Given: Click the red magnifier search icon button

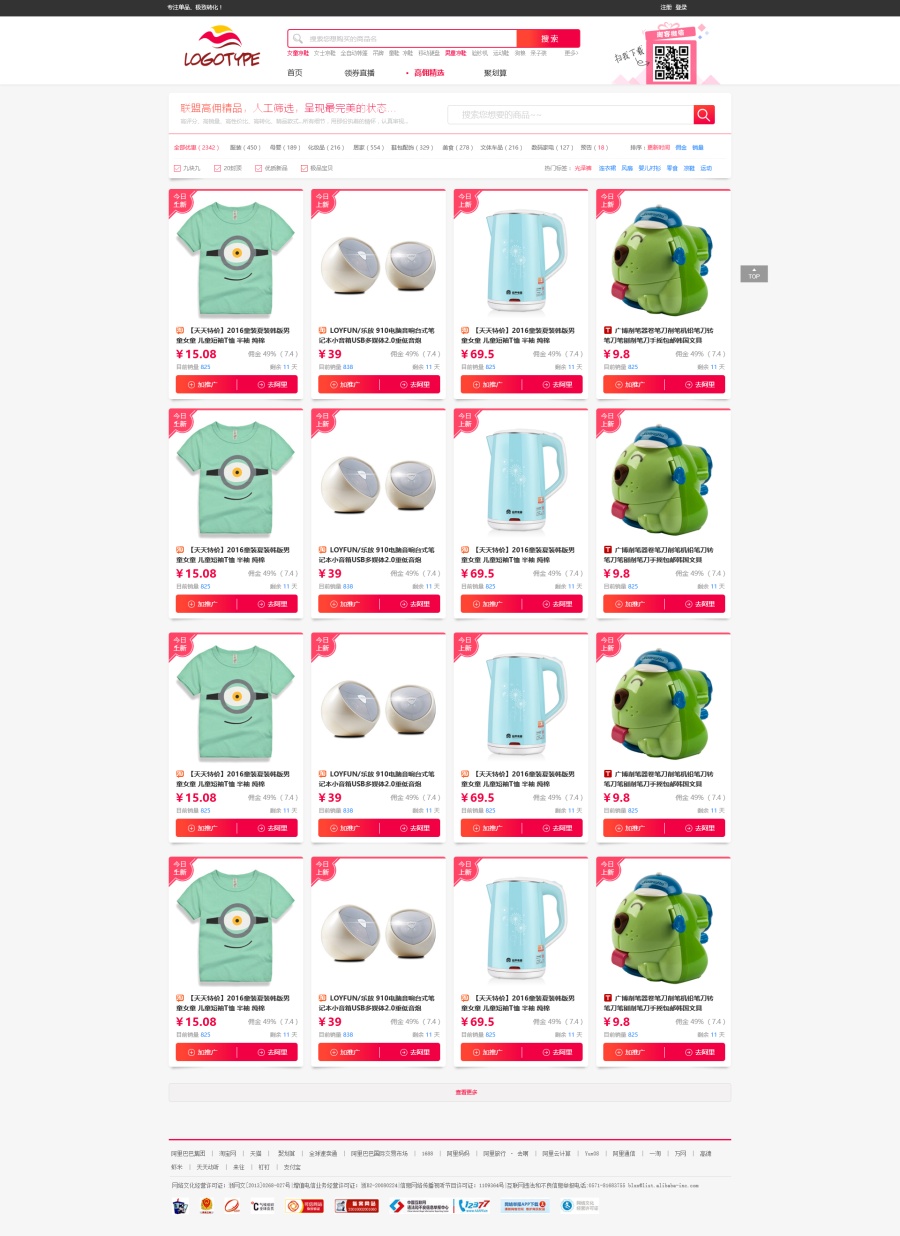Looking at the screenshot, I should point(704,115).
